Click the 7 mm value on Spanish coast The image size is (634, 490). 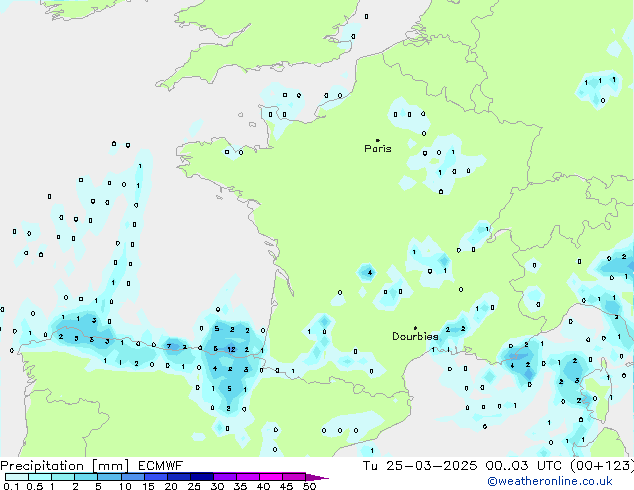(169, 346)
